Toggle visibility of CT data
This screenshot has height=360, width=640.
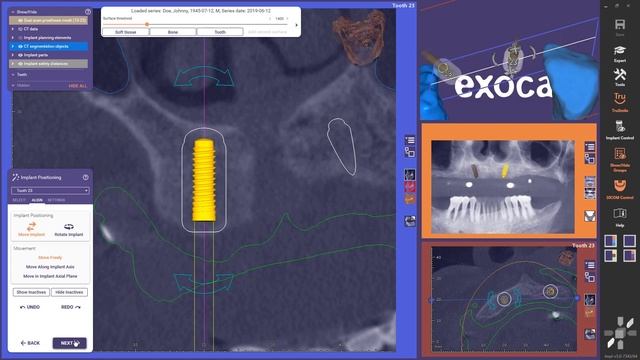20,29
